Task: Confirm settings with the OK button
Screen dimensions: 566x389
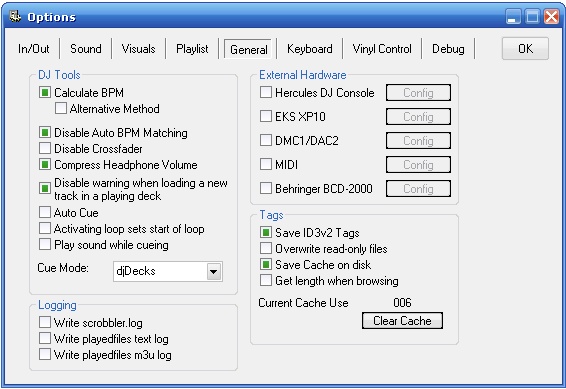Action: tap(525, 48)
